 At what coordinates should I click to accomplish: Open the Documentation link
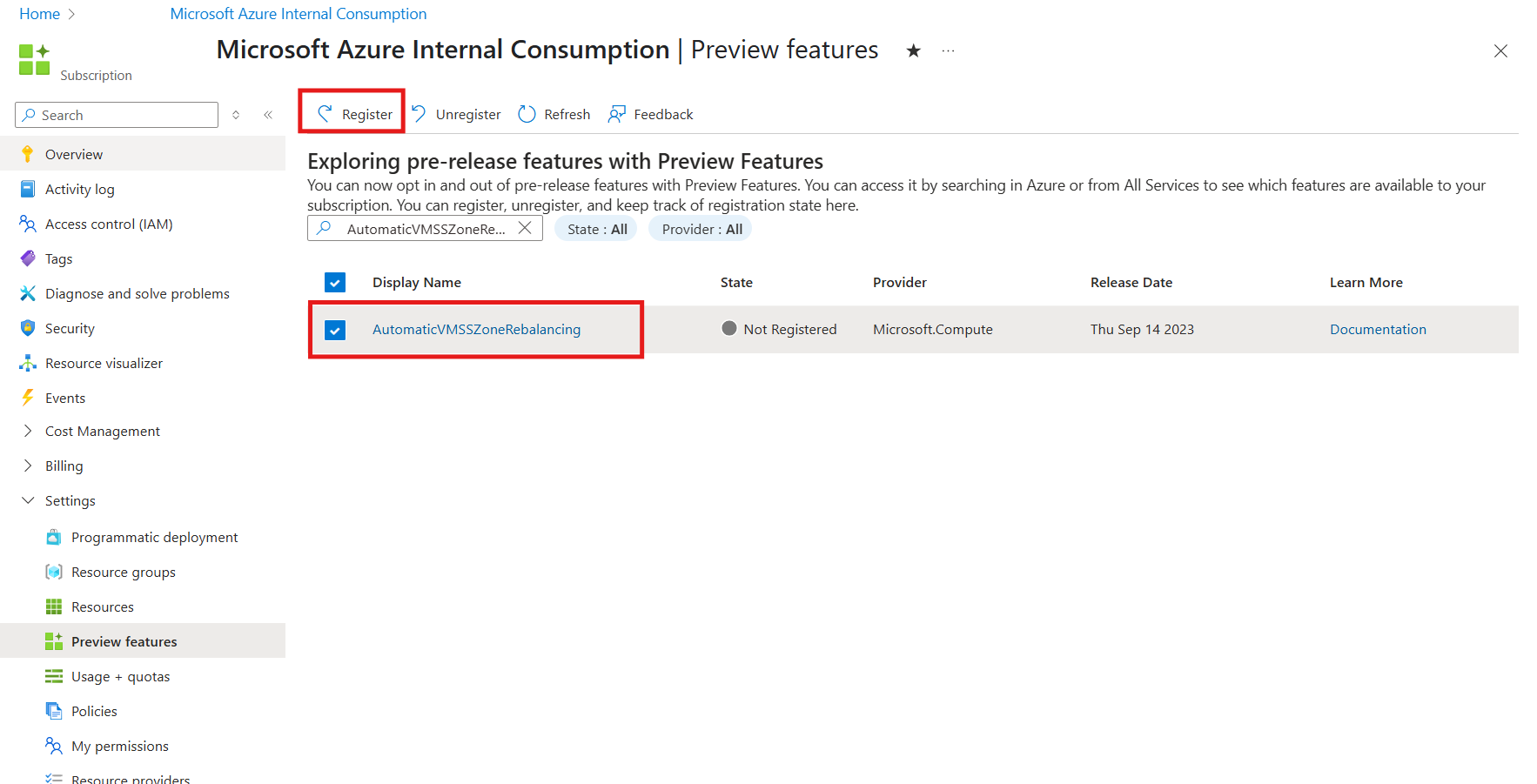[x=1378, y=329]
